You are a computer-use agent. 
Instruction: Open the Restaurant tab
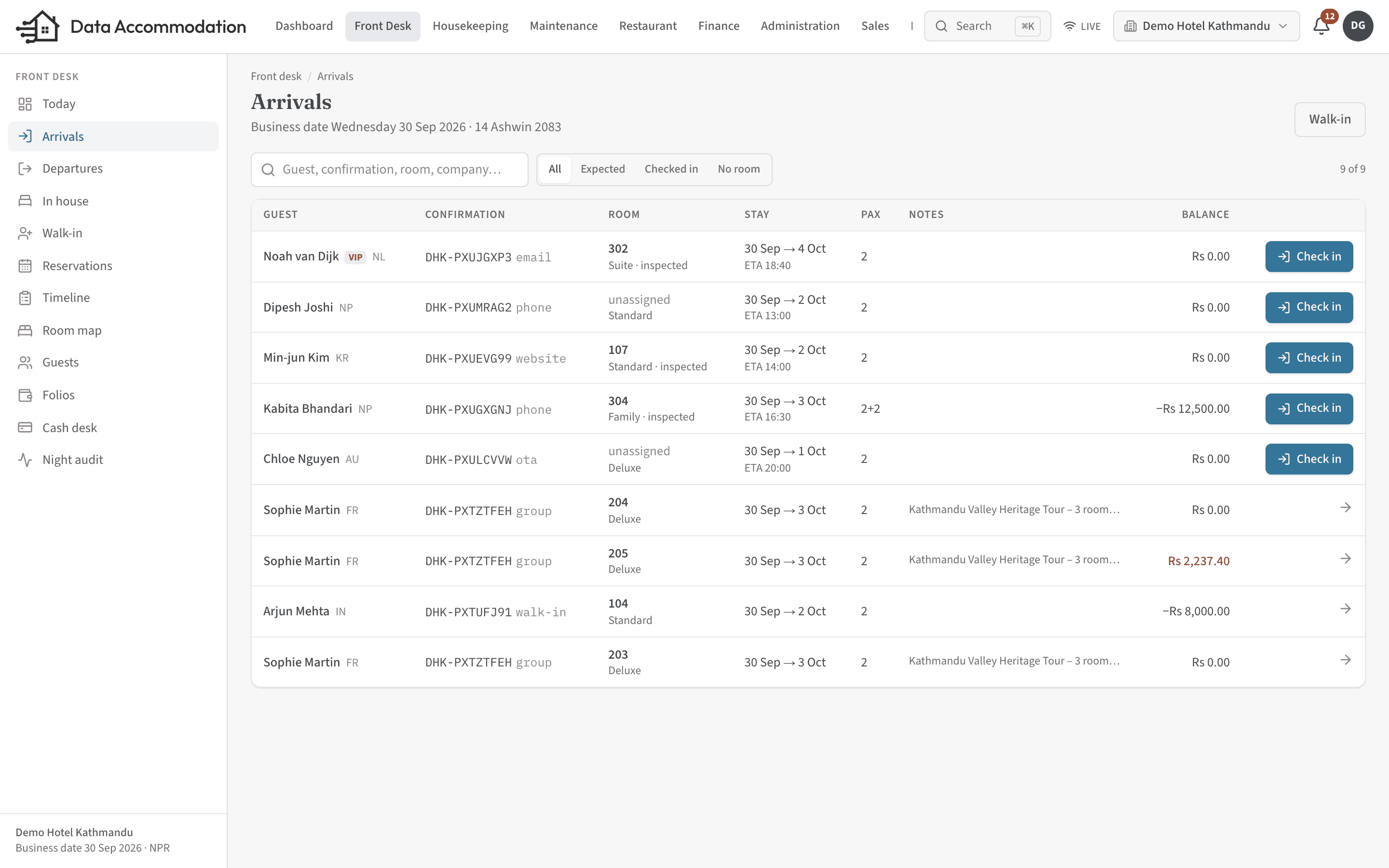648,26
